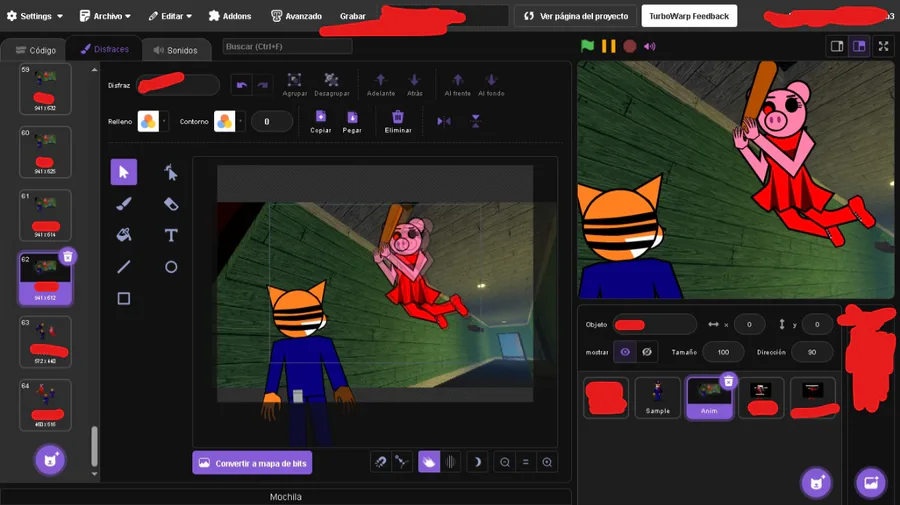
Task: Undo the last costume edit
Action: pyautogui.click(x=242, y=85)
